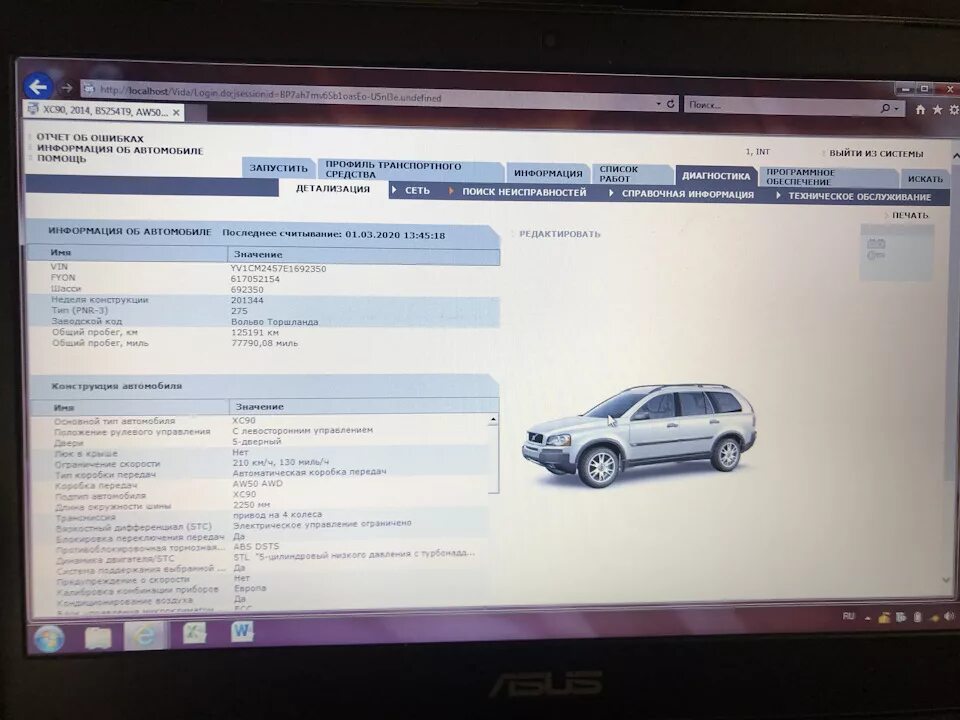Click page scrollbar up arrow
The height and width of the screenshot is (720, 960).
tap(956, 157)
